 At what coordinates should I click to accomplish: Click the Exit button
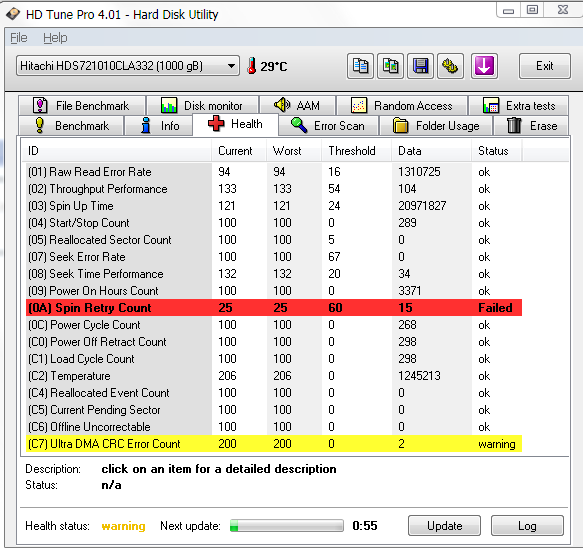click(x=545, y=66)
